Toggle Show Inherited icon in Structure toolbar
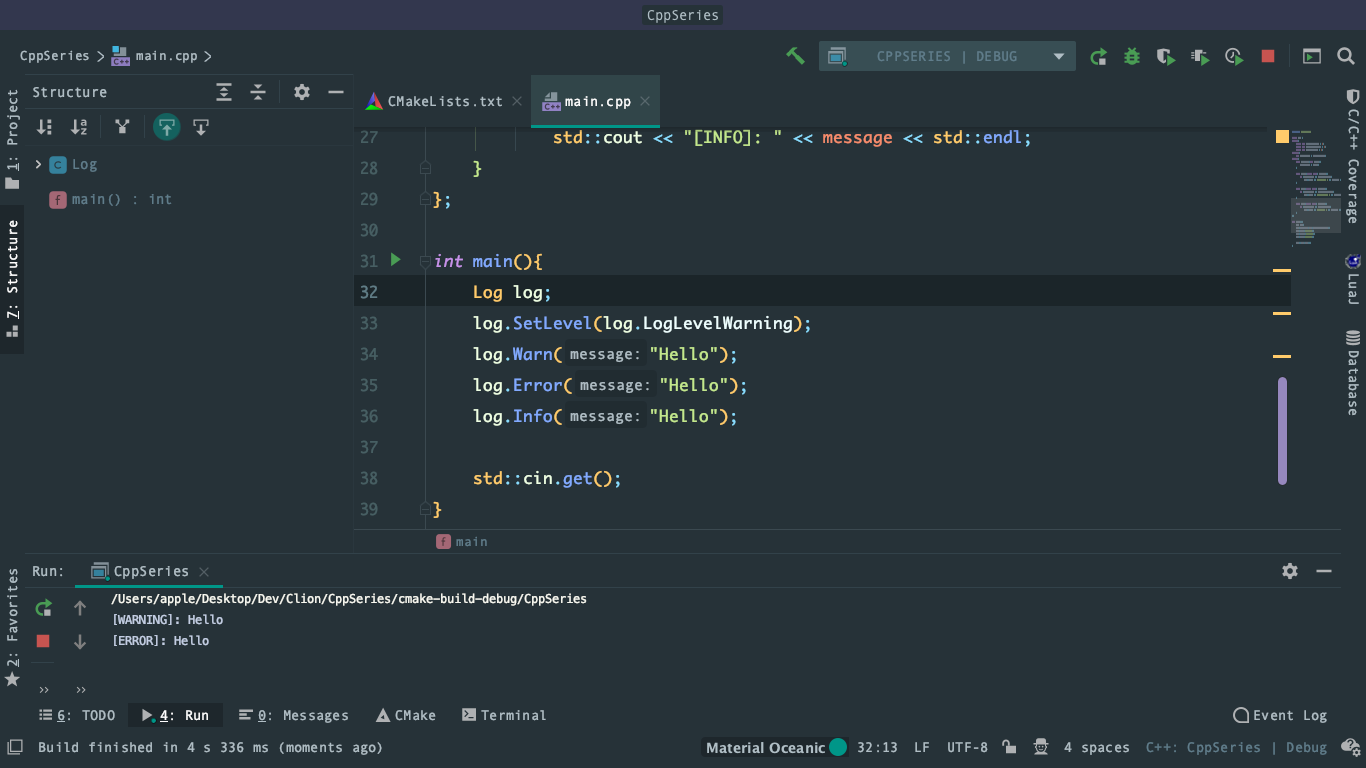The width and height of the screenshot is (1366, 768). pos(122,127)
